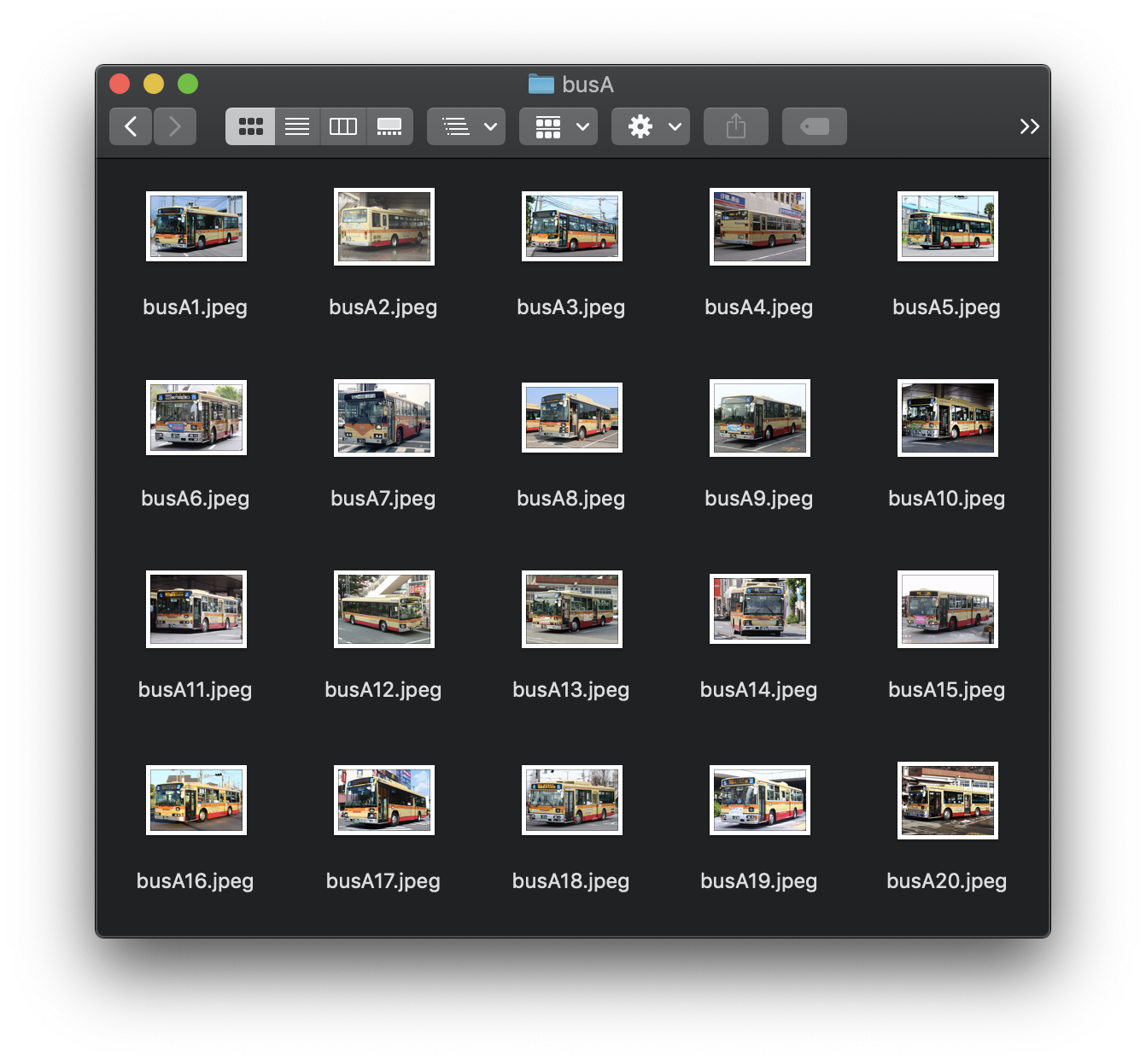Click the file name label busA6.jpeg
Image resolution: width=1146 pixels, height=1064 pixels.
(x=196, y=499)
